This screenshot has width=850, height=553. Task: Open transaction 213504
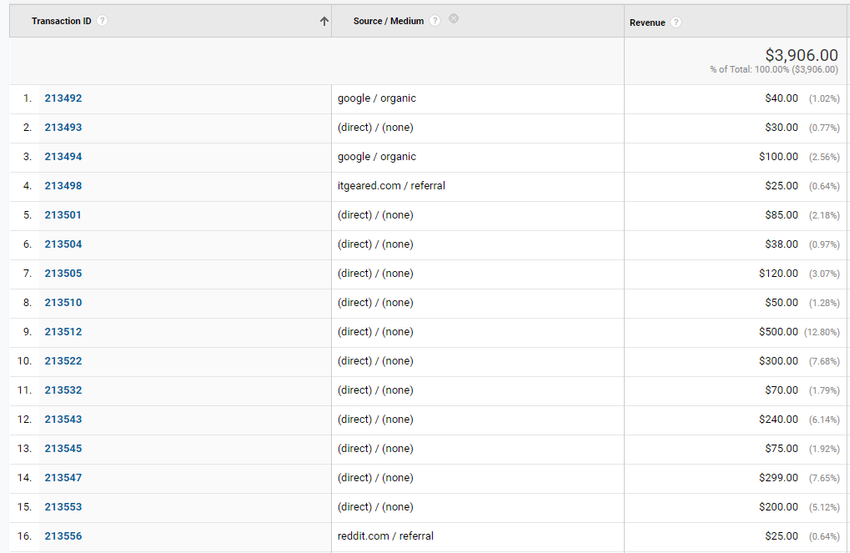[63, 245]
